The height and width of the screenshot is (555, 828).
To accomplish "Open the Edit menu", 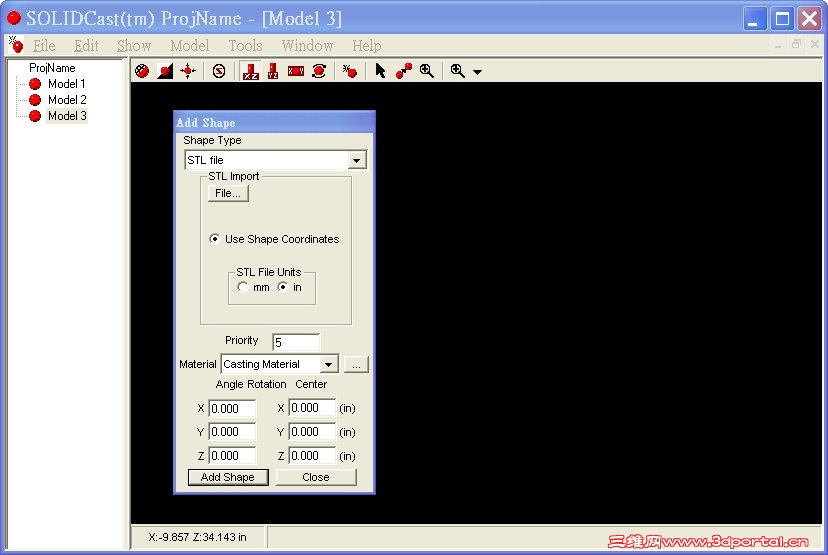I will click(86, 45).
